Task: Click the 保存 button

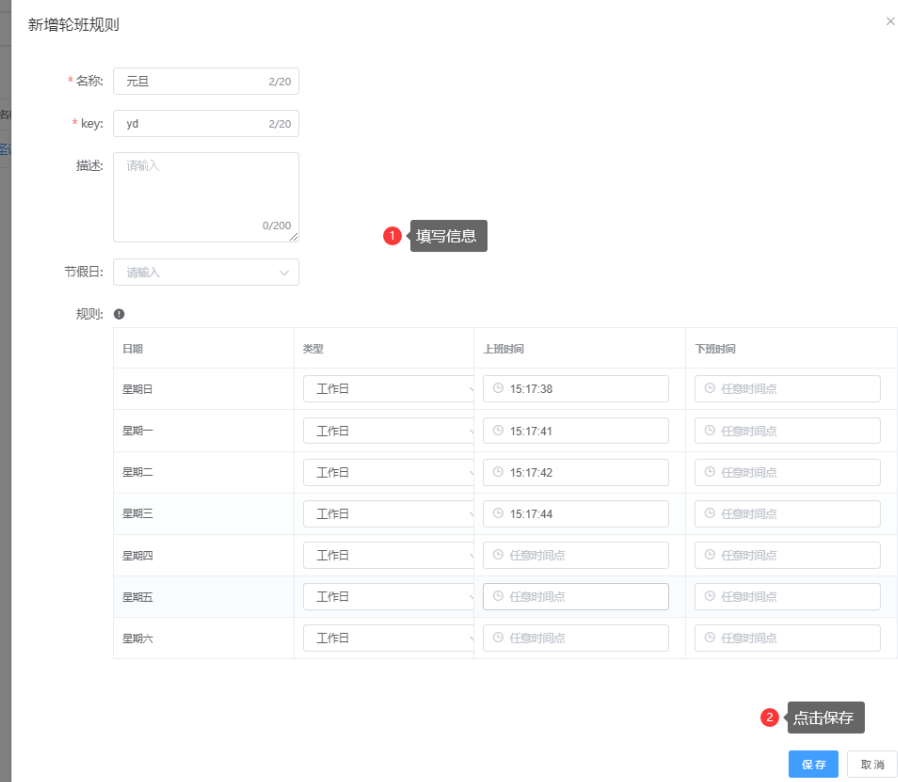Action: (813, 764)
